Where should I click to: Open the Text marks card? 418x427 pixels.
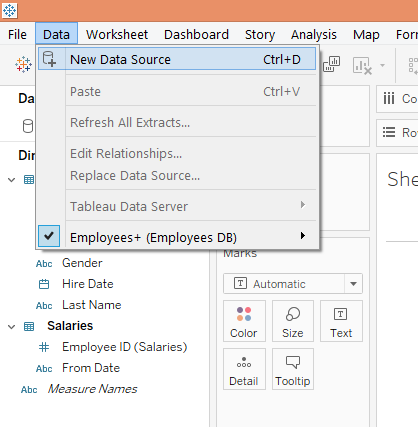point(341,321)
